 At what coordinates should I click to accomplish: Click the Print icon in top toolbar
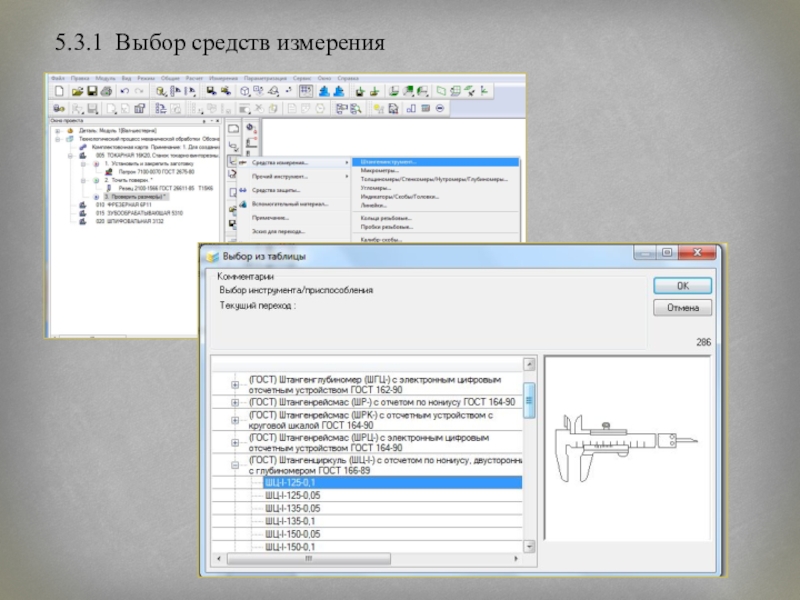(105, 91)
